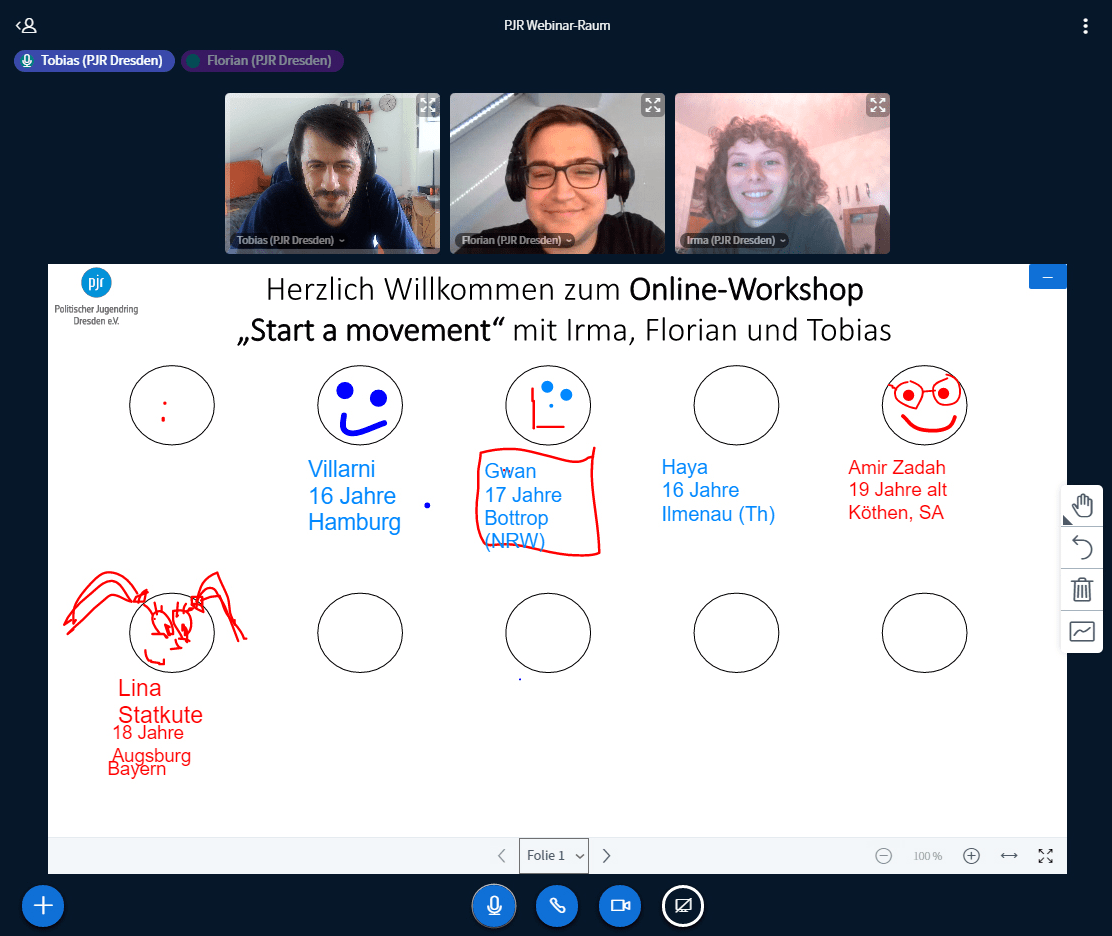Go to the previous slide
This screenshot has width=1112, height=936.
tap(502, 856)
